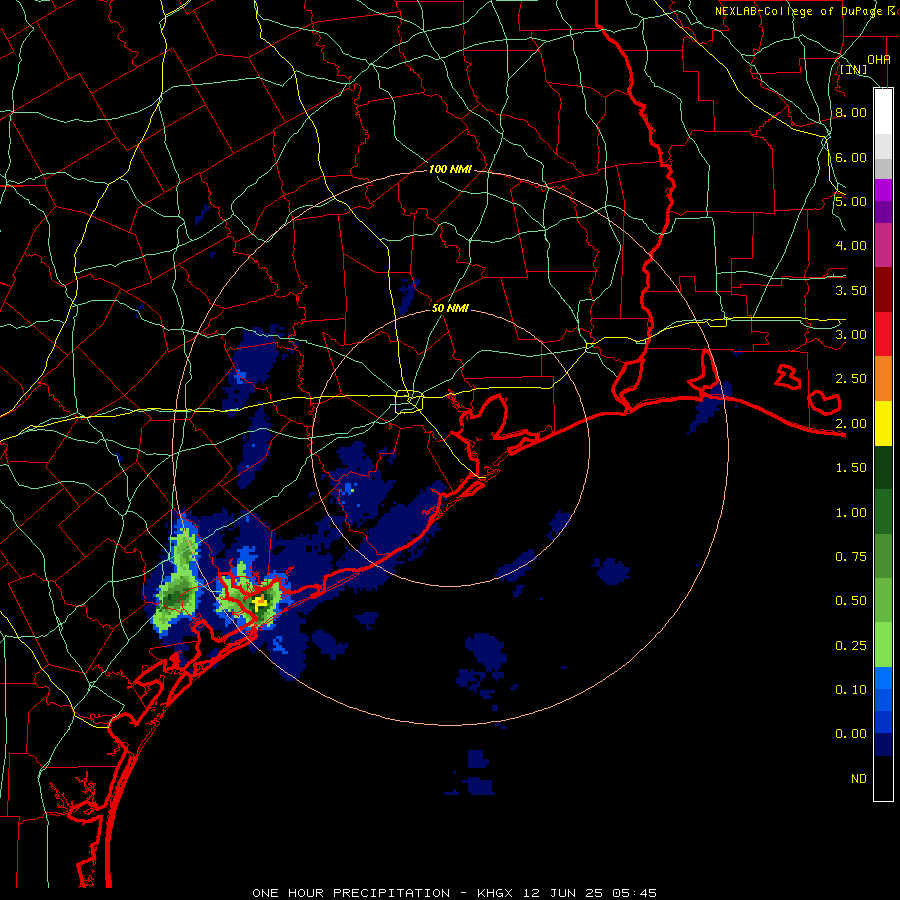
Task: Click the "[IN]" units label
Action: [x=854, y=69]
